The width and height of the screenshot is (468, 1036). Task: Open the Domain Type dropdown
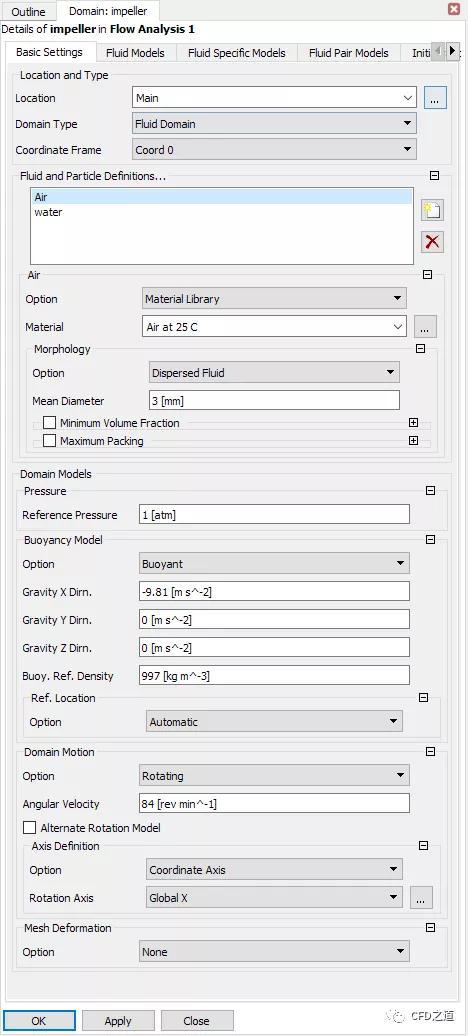click(274, 124)
